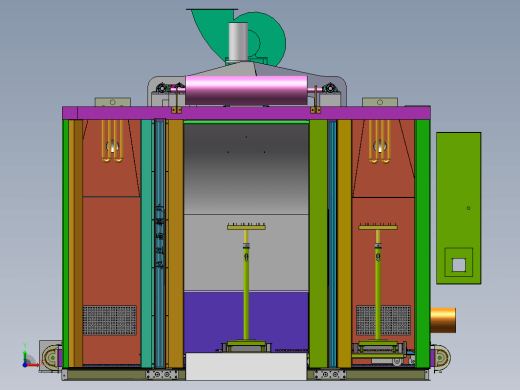
Task: Pick the right trolley base under the stand
Action: (380, 348)
